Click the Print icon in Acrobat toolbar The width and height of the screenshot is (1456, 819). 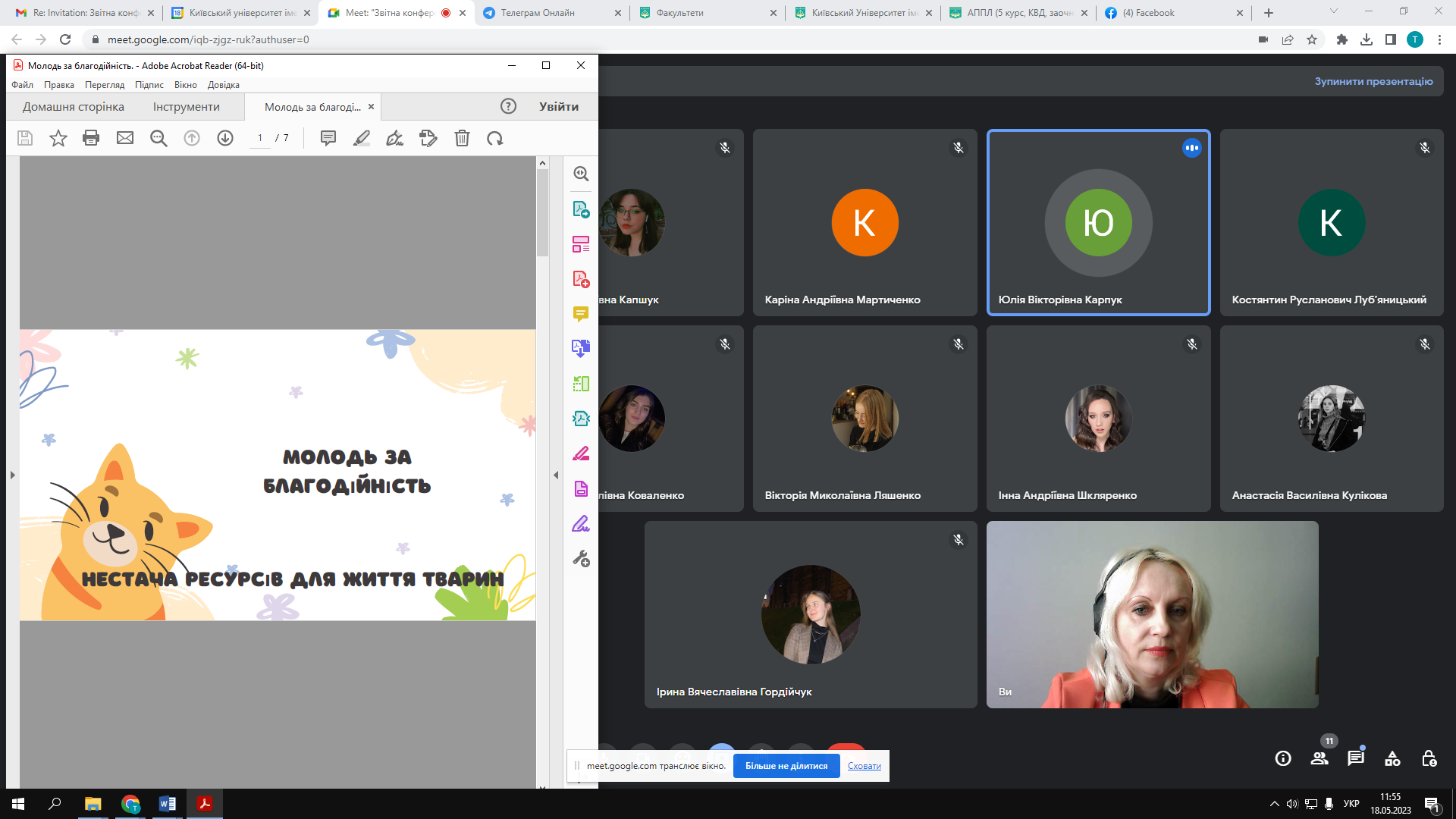click(91, 138)
